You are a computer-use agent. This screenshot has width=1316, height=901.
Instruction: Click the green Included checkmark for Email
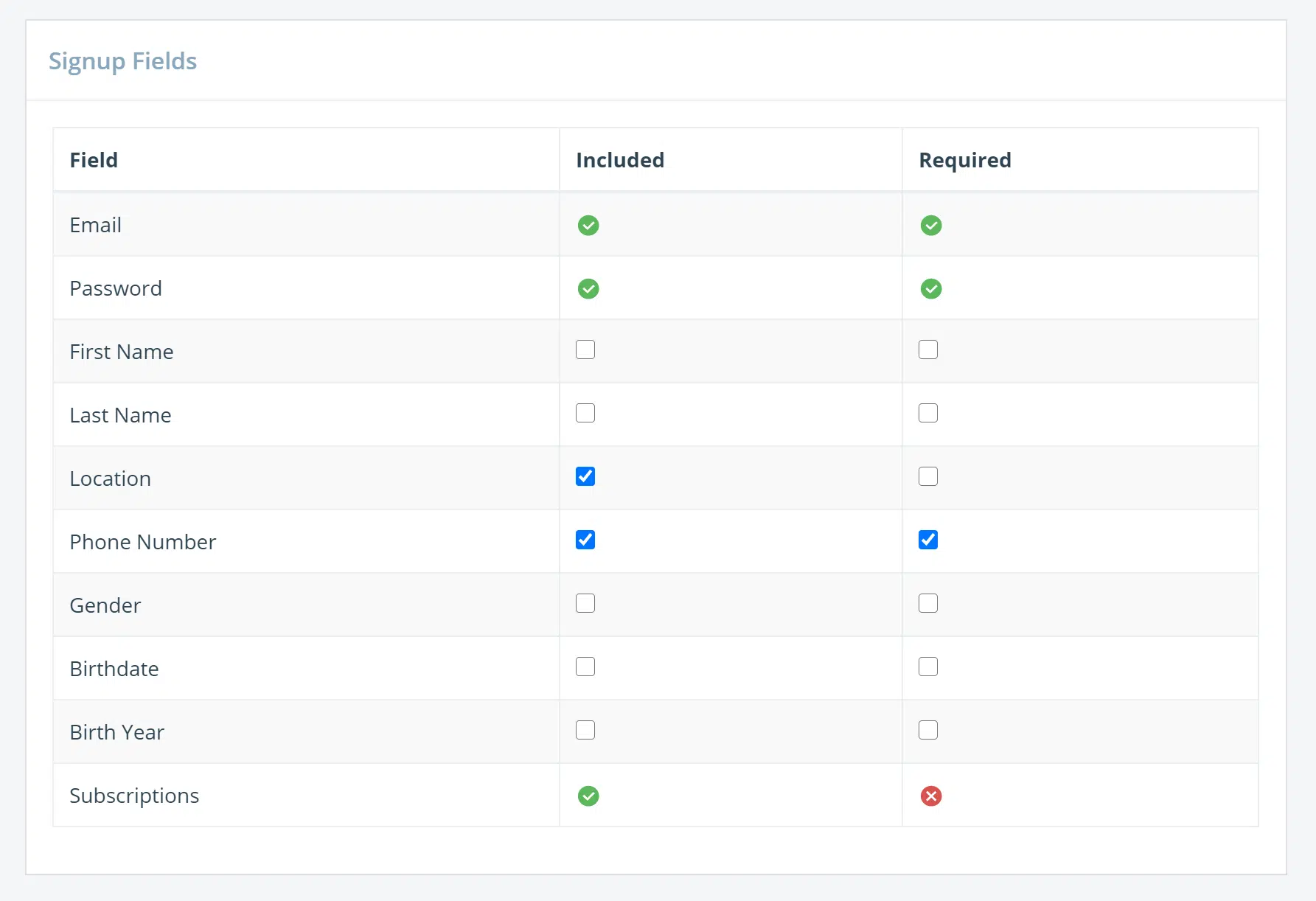tap(588, 226)
